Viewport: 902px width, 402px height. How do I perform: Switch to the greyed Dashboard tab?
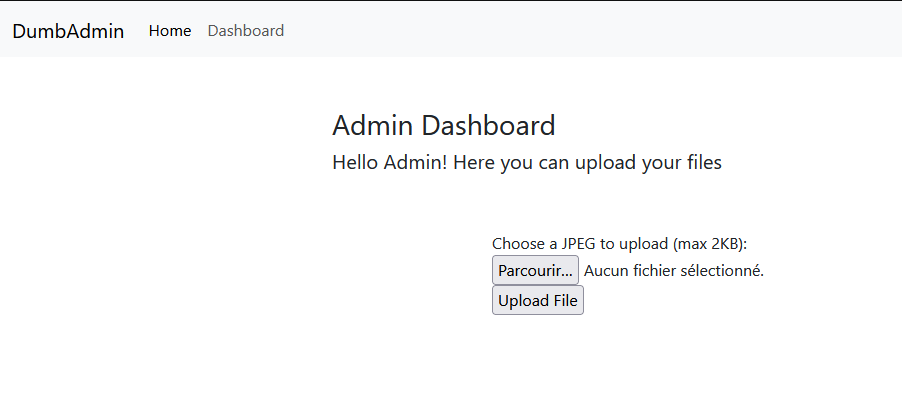246,30
